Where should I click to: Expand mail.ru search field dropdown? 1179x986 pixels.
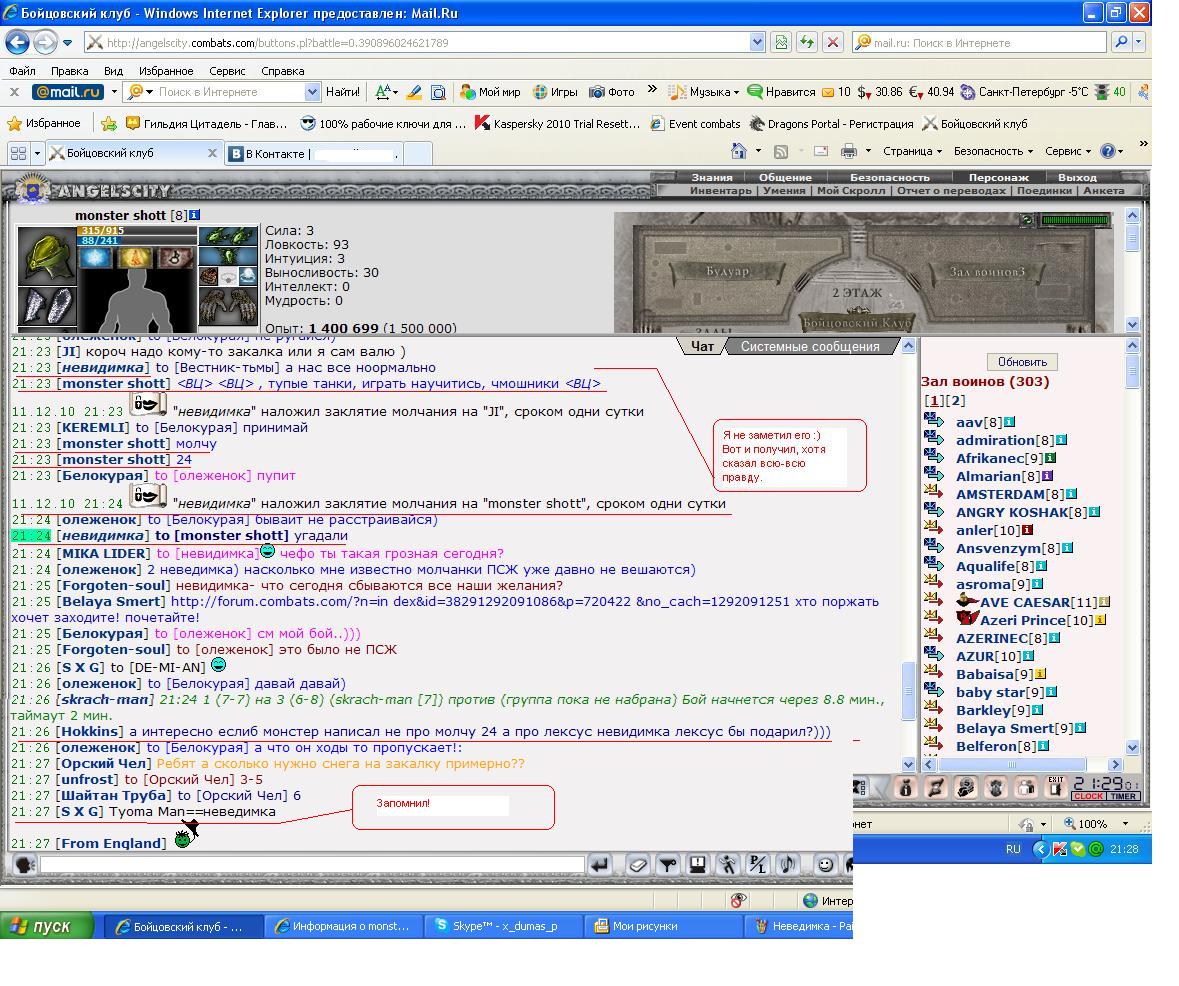pos(312,92)
